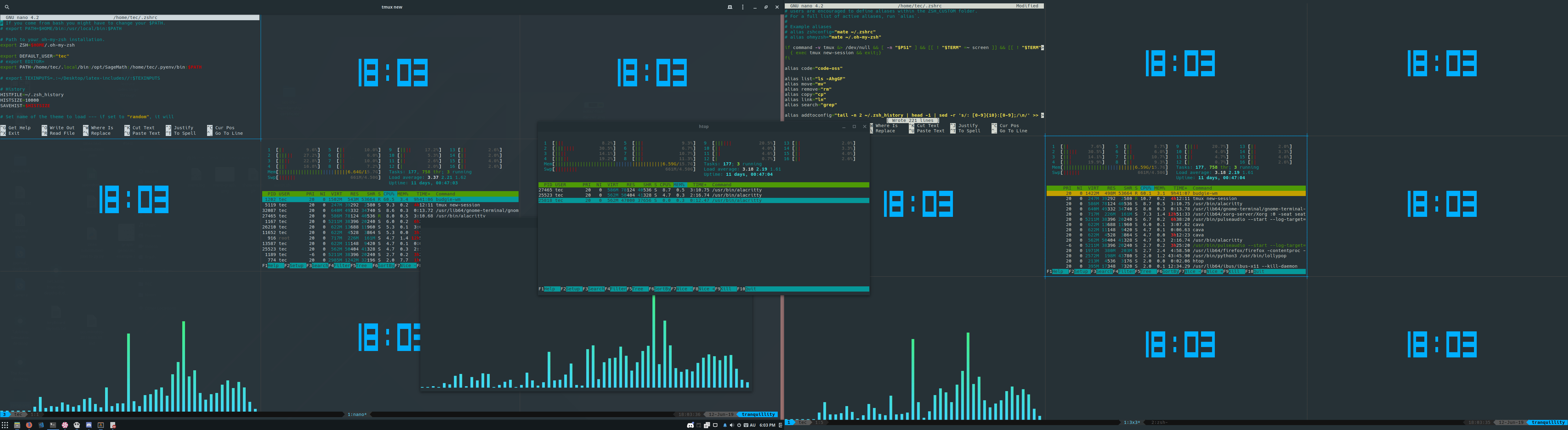Click the 6:03 PM clock in the panel

[768, 425]
